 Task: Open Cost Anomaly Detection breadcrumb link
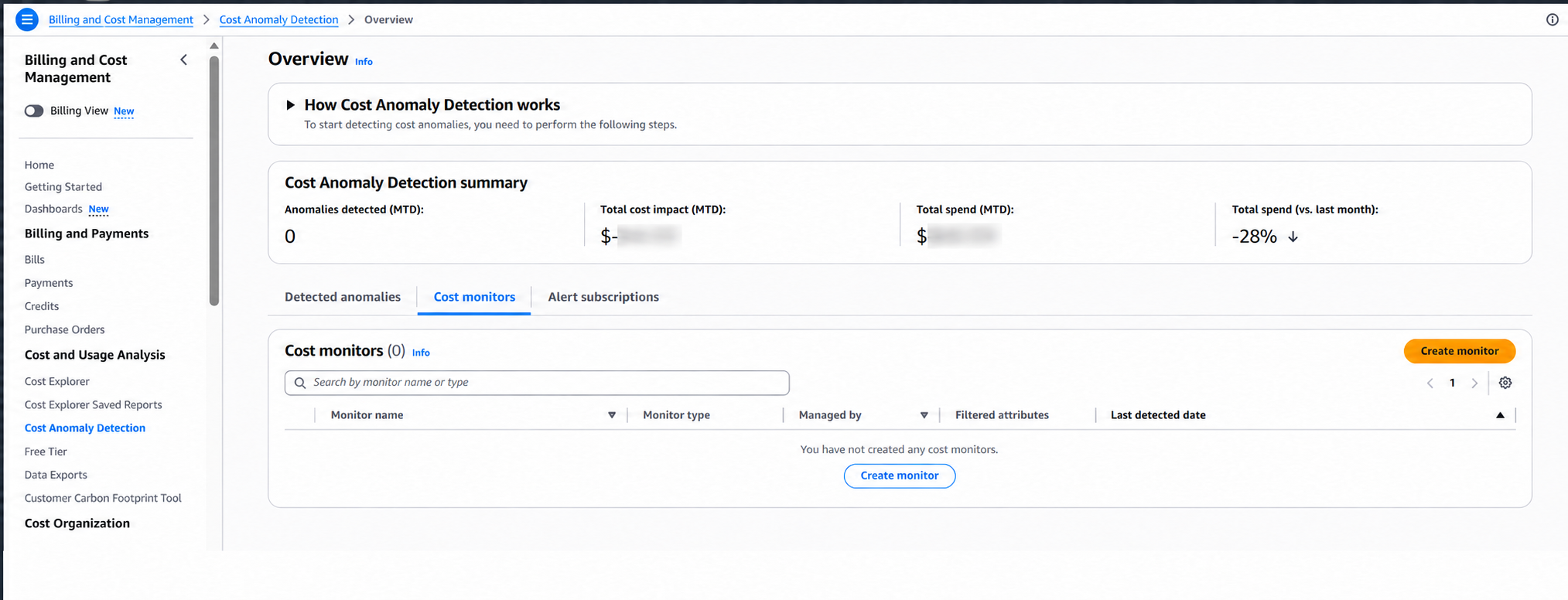(x=278, y=20)
